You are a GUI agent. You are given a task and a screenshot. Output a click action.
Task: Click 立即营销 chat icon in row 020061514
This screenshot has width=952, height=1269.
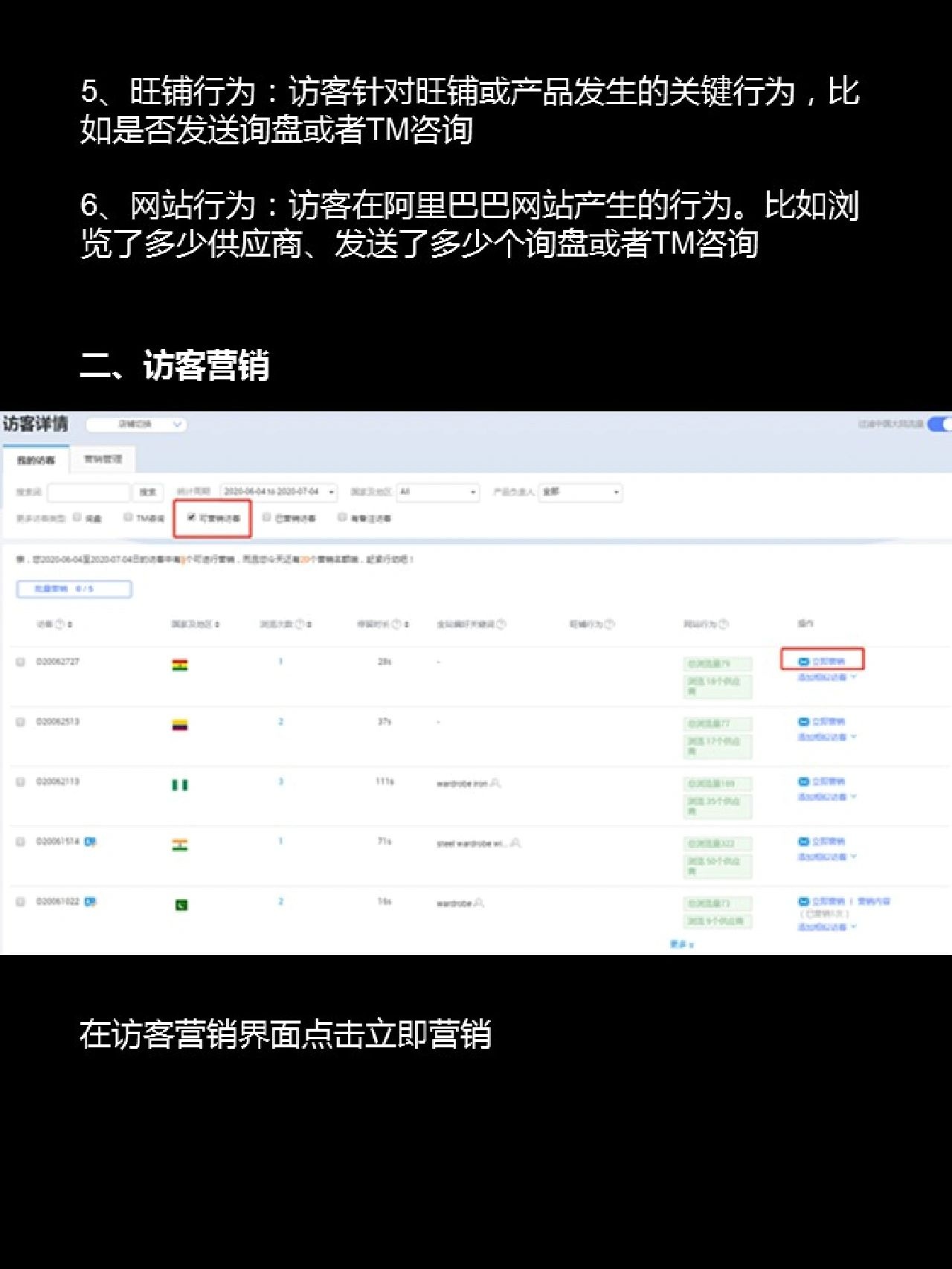[803, 841]
